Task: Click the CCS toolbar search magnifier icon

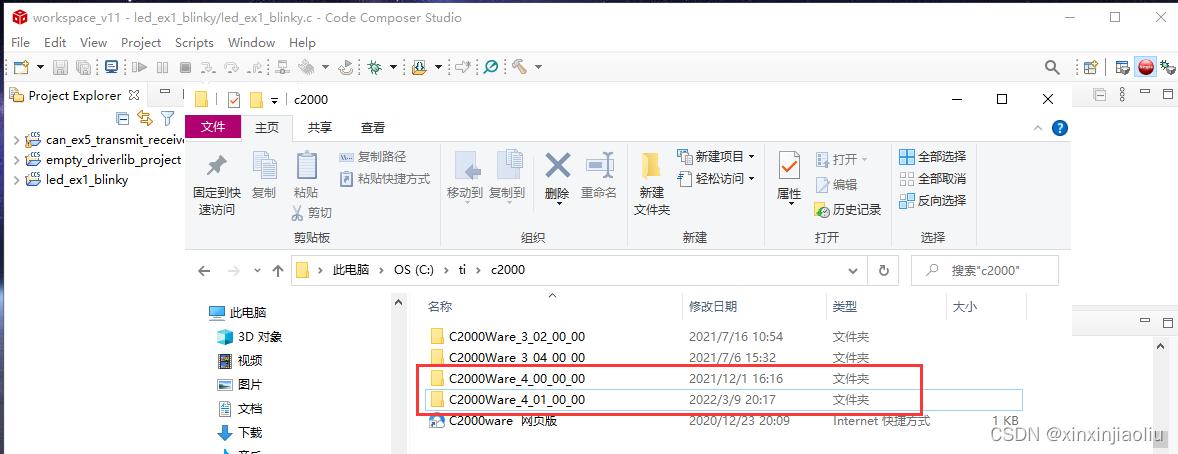Action: [1052, 67]
